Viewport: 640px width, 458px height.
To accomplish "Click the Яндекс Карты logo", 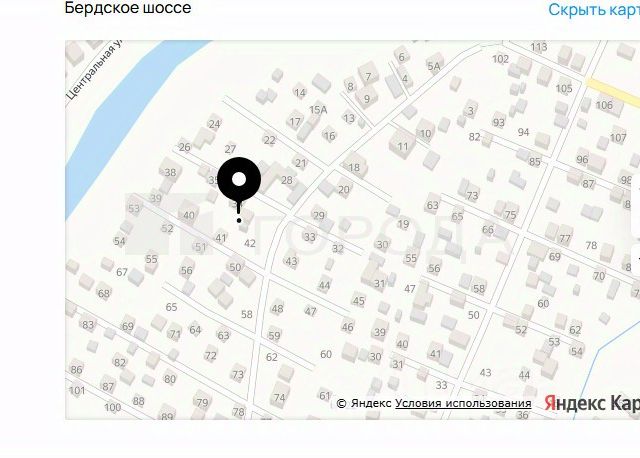I will pyautogui.click(x=592, y=403).
